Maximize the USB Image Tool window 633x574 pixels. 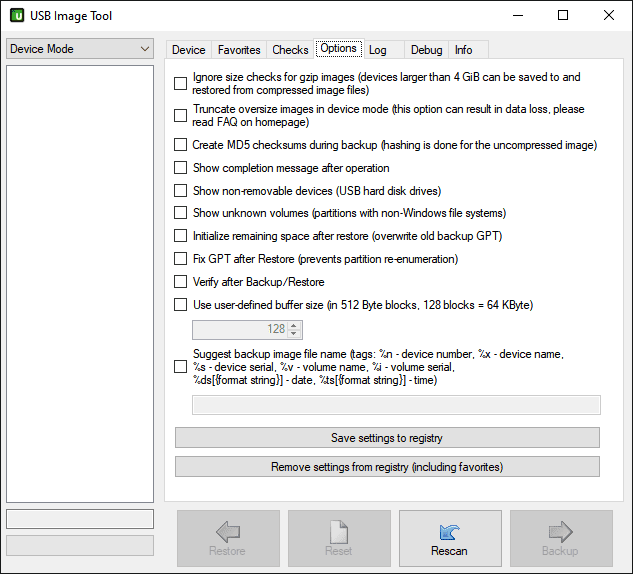point(563,15)
